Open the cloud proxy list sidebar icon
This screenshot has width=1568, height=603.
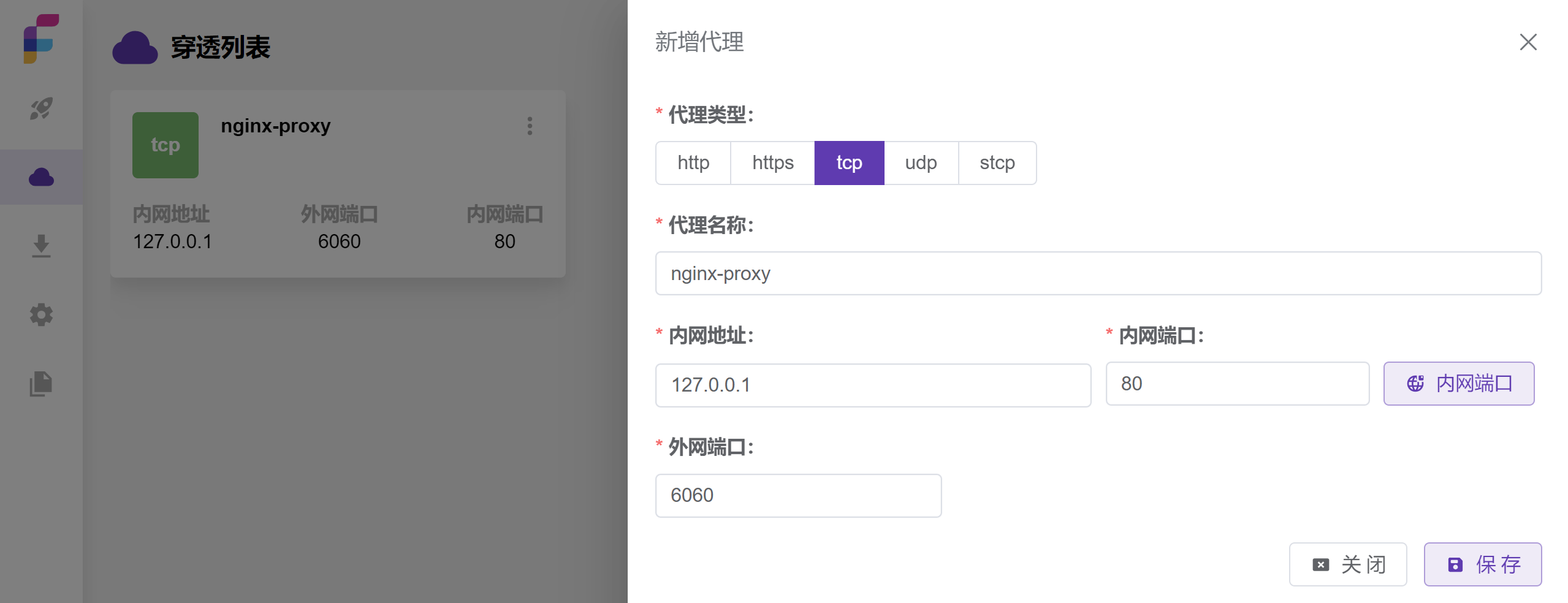(x=41, y=177)
